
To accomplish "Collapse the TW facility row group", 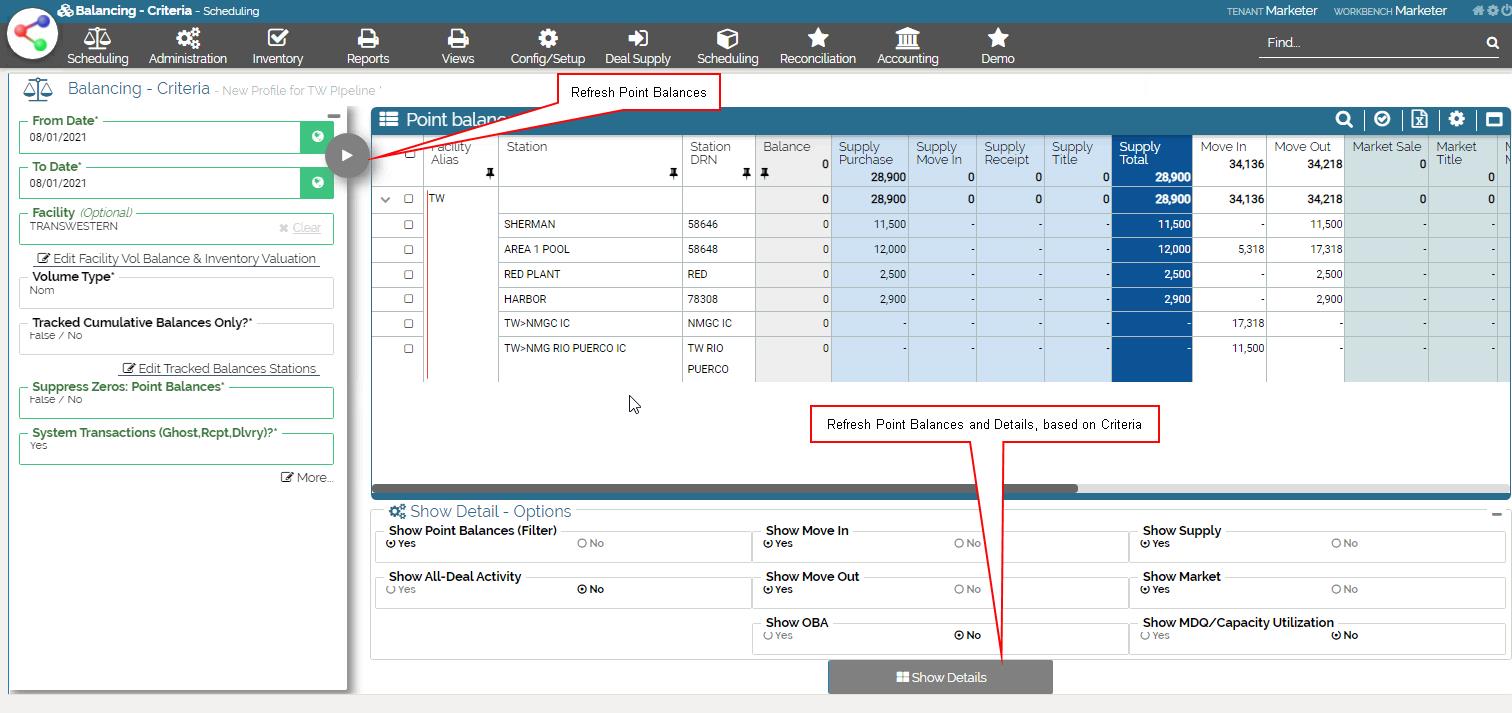I will coord(385,200).
